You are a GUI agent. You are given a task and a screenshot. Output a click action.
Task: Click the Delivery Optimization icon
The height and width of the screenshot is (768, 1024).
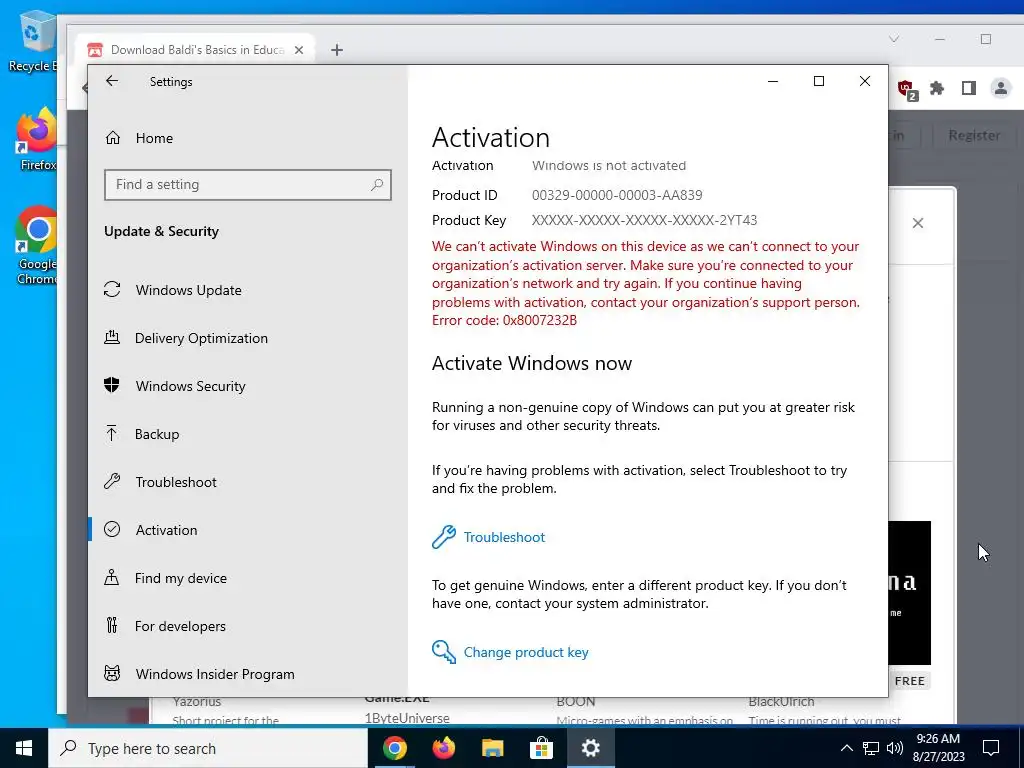pyautogui.click(x=112, y=337)
